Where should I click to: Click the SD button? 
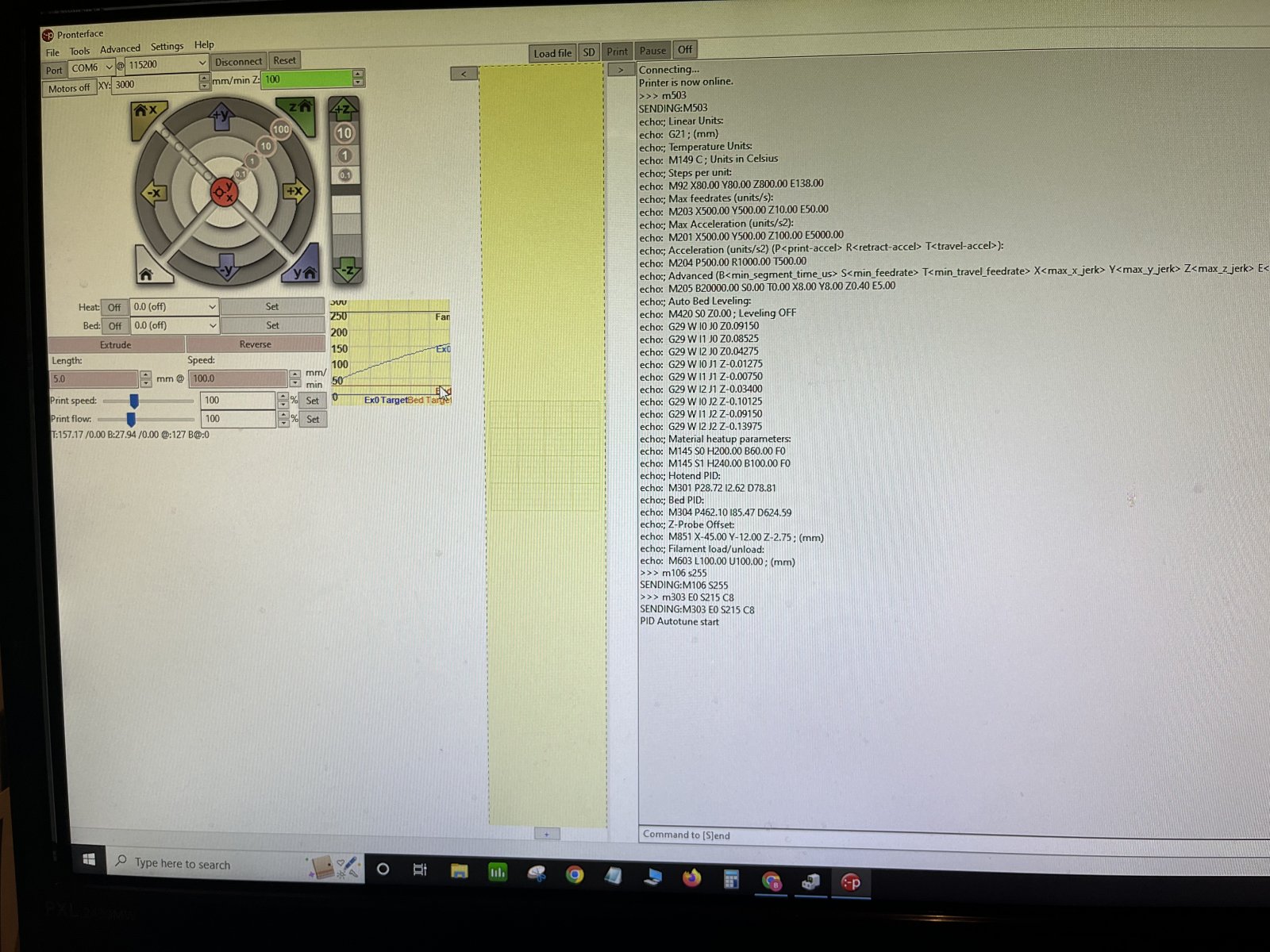point(589,52)
